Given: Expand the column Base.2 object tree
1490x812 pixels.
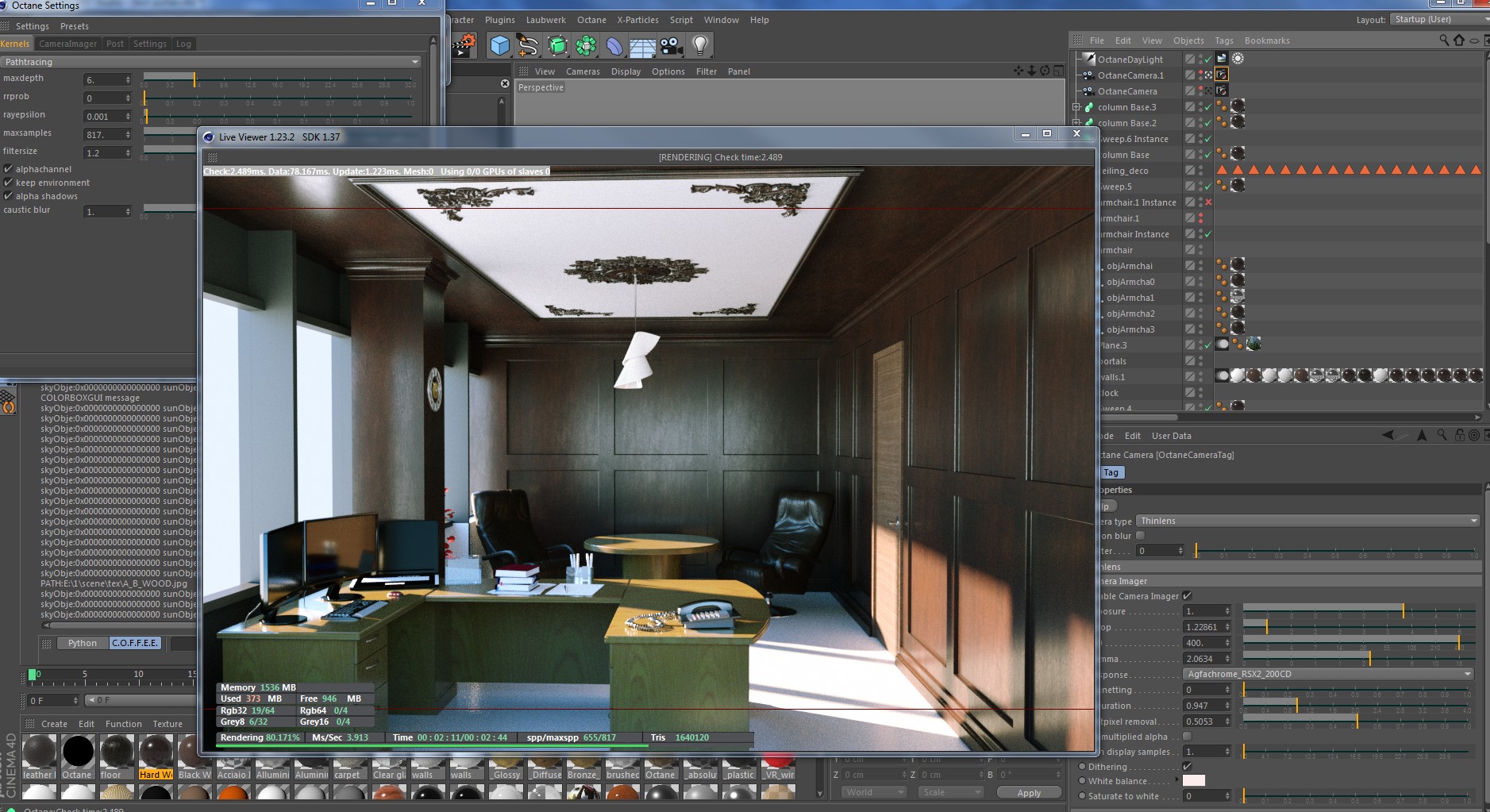Looking at the screenshot, I should point(1076,123).
